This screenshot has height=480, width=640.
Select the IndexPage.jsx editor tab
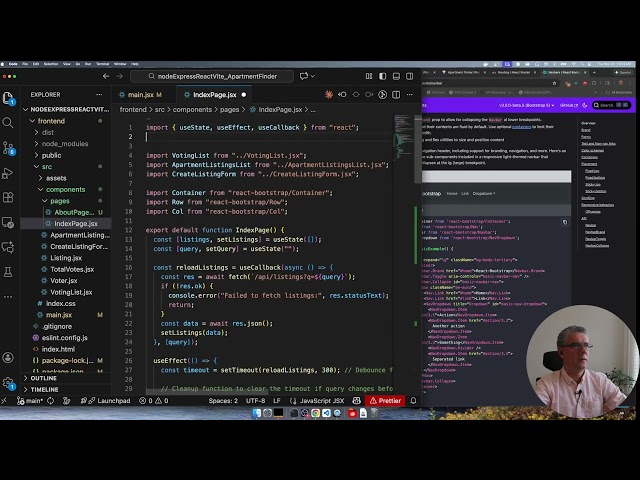(214, 95)
